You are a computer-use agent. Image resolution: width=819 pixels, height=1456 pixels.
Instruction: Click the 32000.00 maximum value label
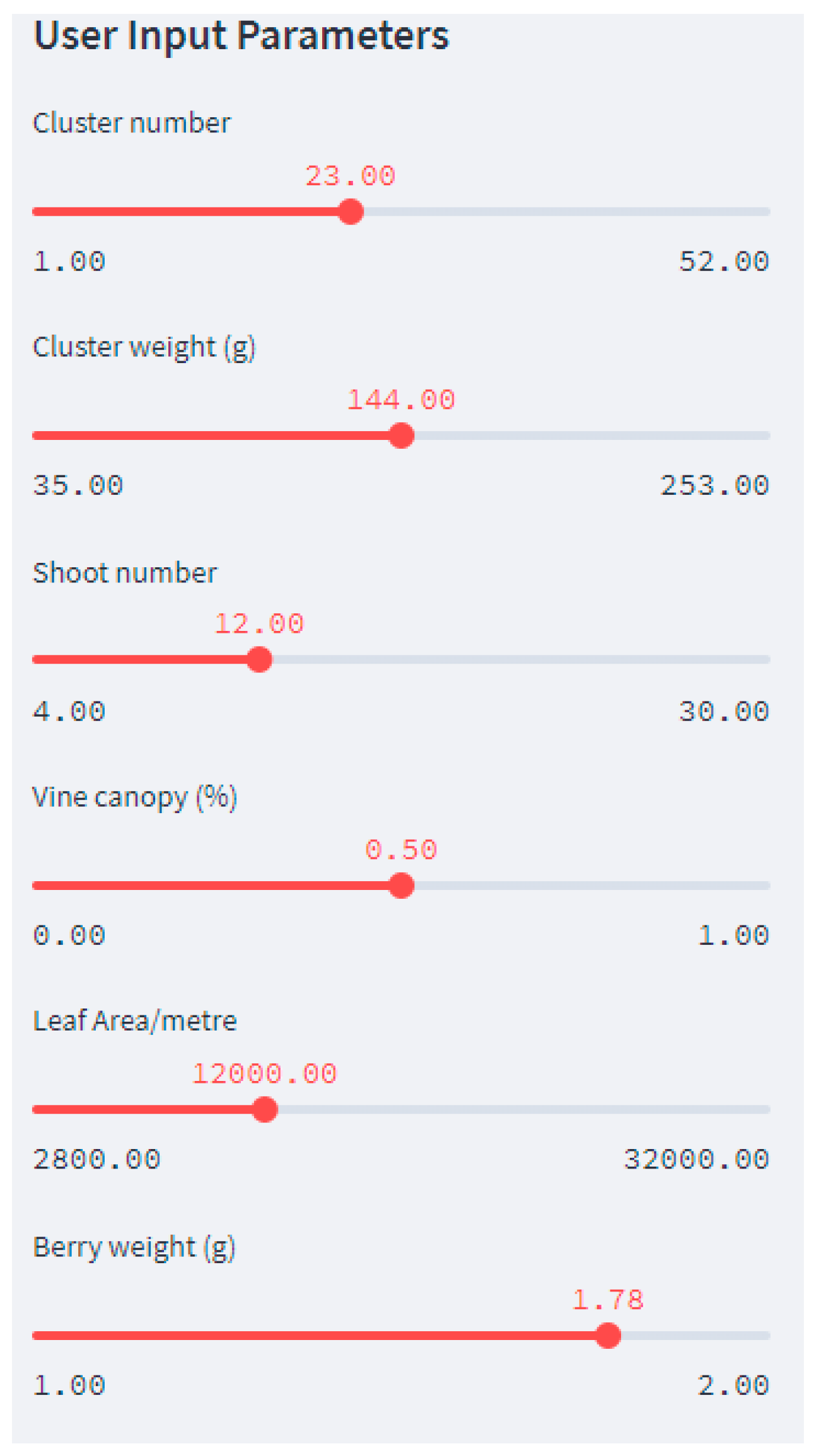tap(696, 1159)
